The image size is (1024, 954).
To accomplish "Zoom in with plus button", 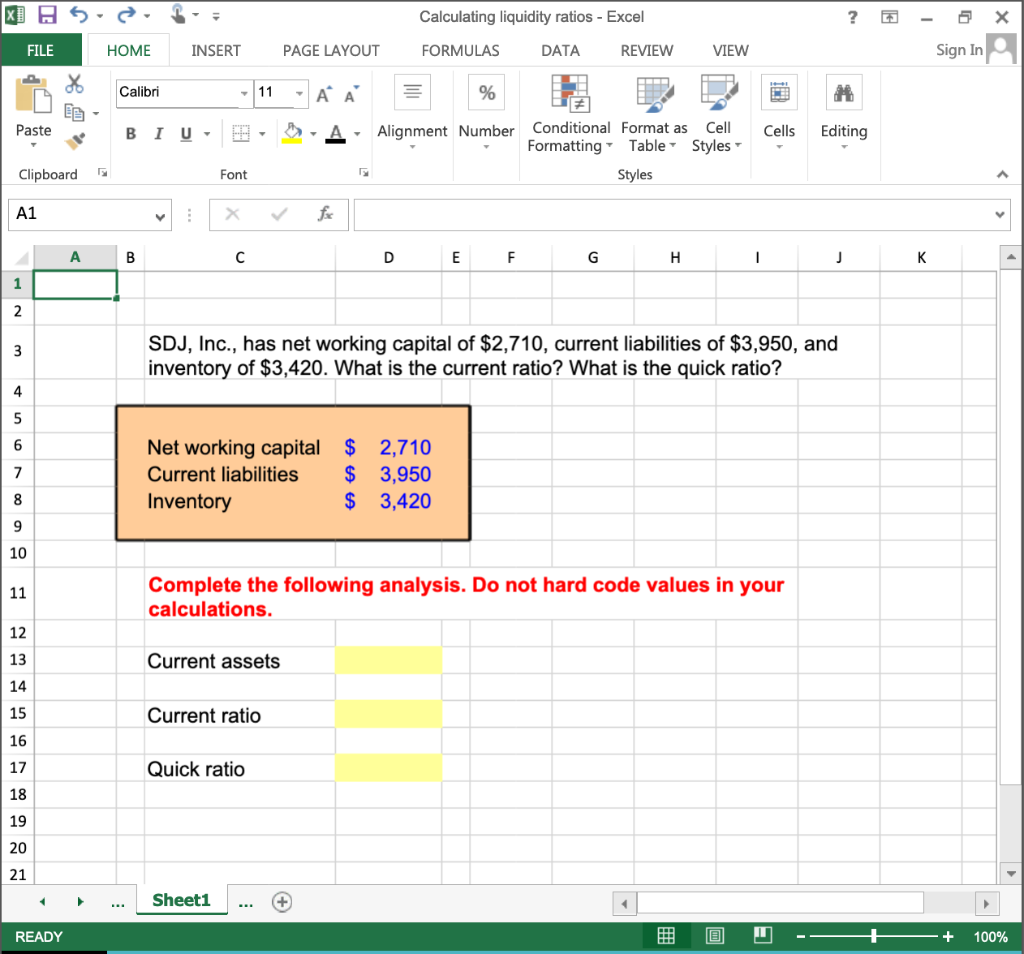I will click(x=948, y=936).
